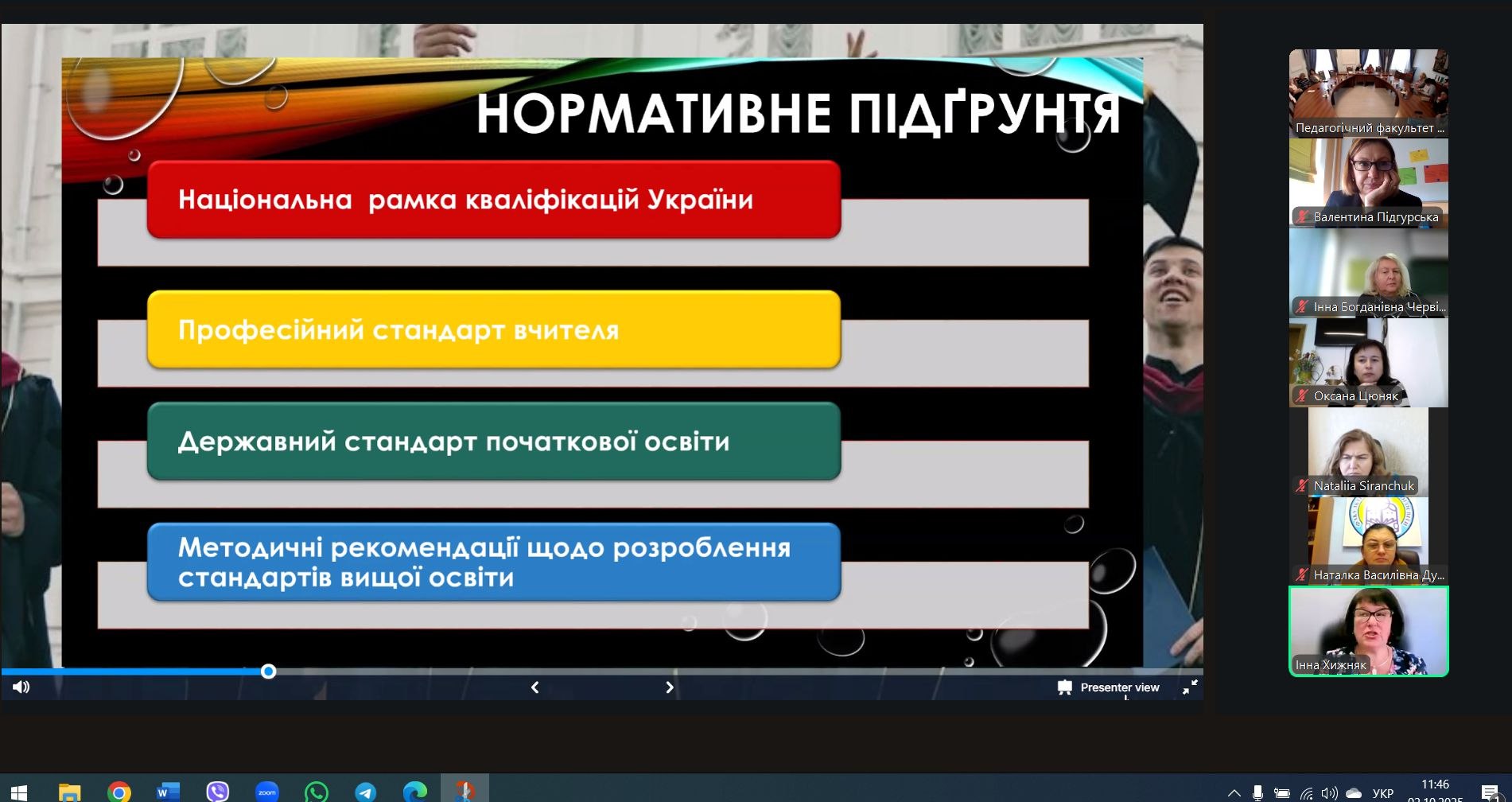
Task: Select Інна Хижняк video thumbnail
Action: [x=1368, y=631]
